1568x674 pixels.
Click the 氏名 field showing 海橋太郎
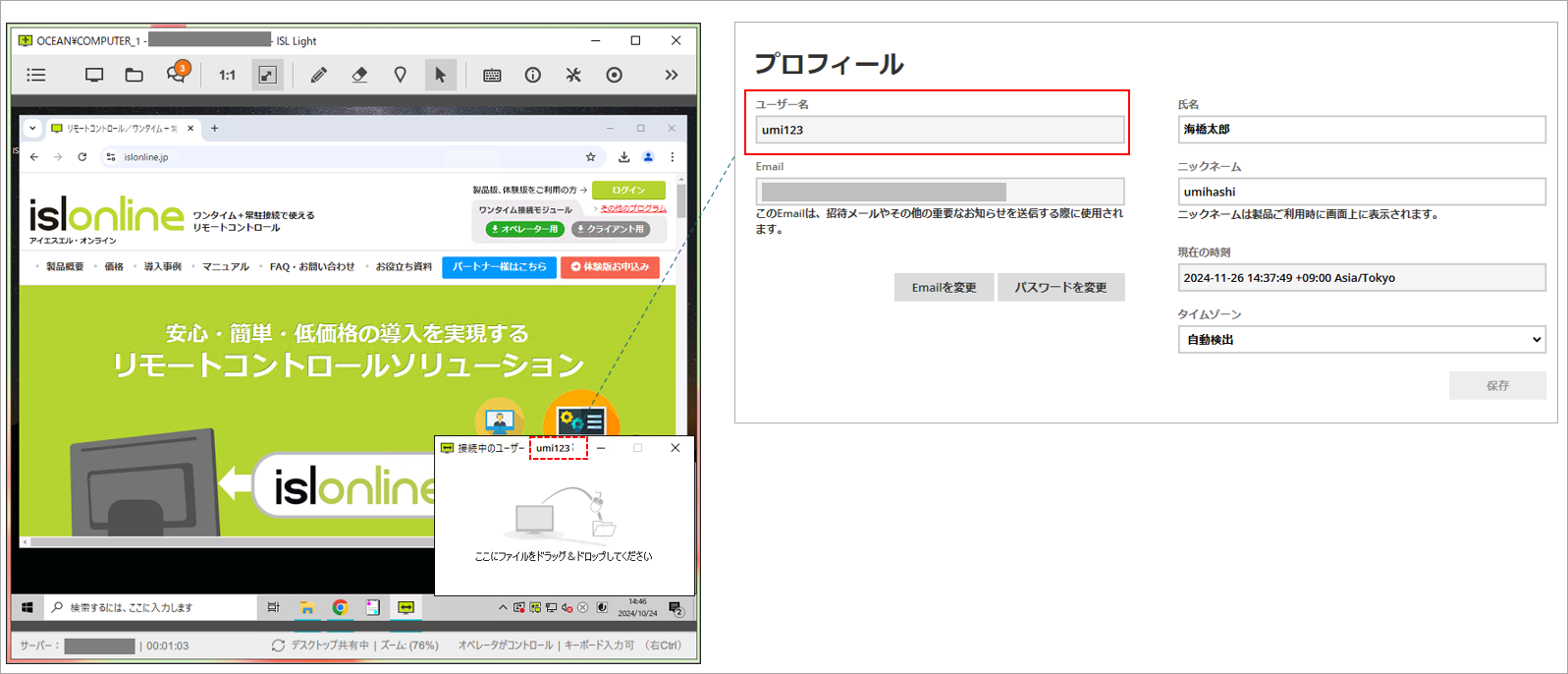(x=1362, y=129)
